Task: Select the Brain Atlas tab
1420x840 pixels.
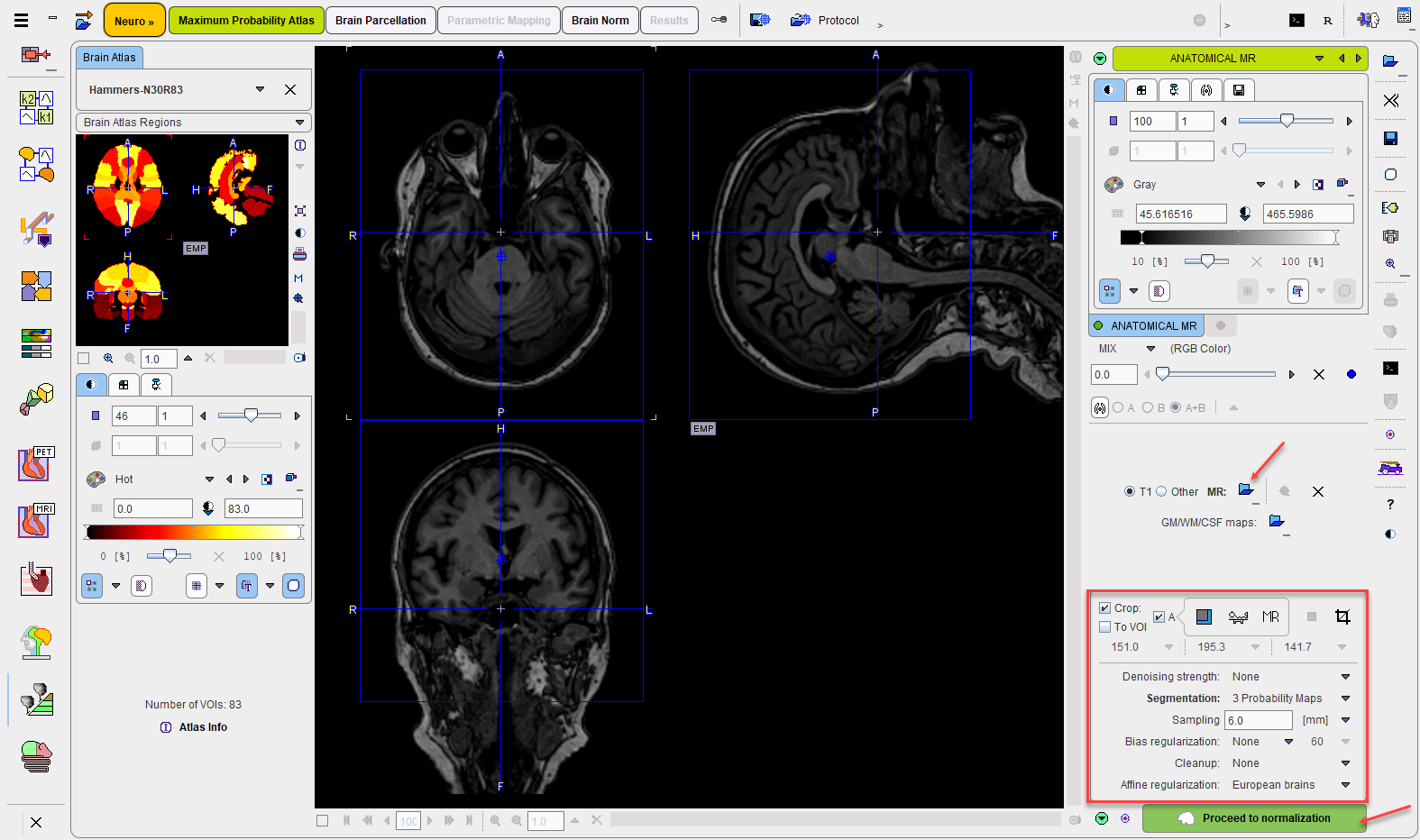Action: coord(109,57)
